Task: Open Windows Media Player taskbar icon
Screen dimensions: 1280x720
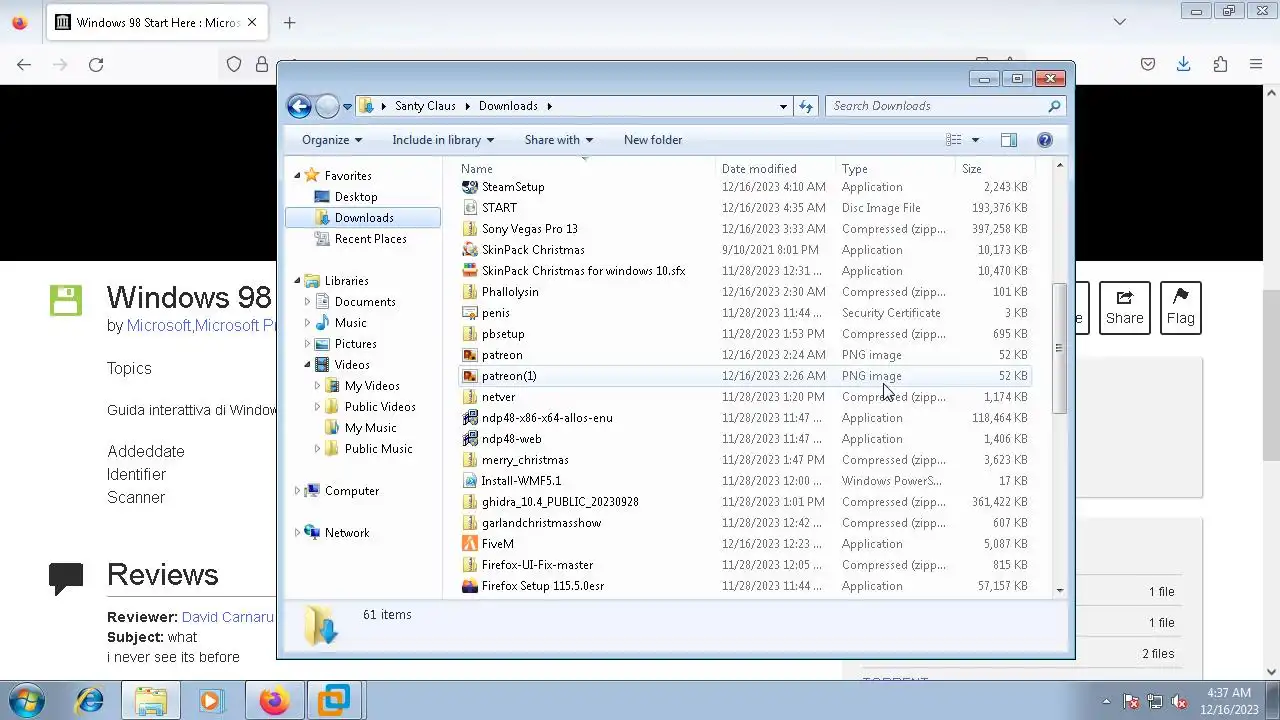Action: pos(210,701)
